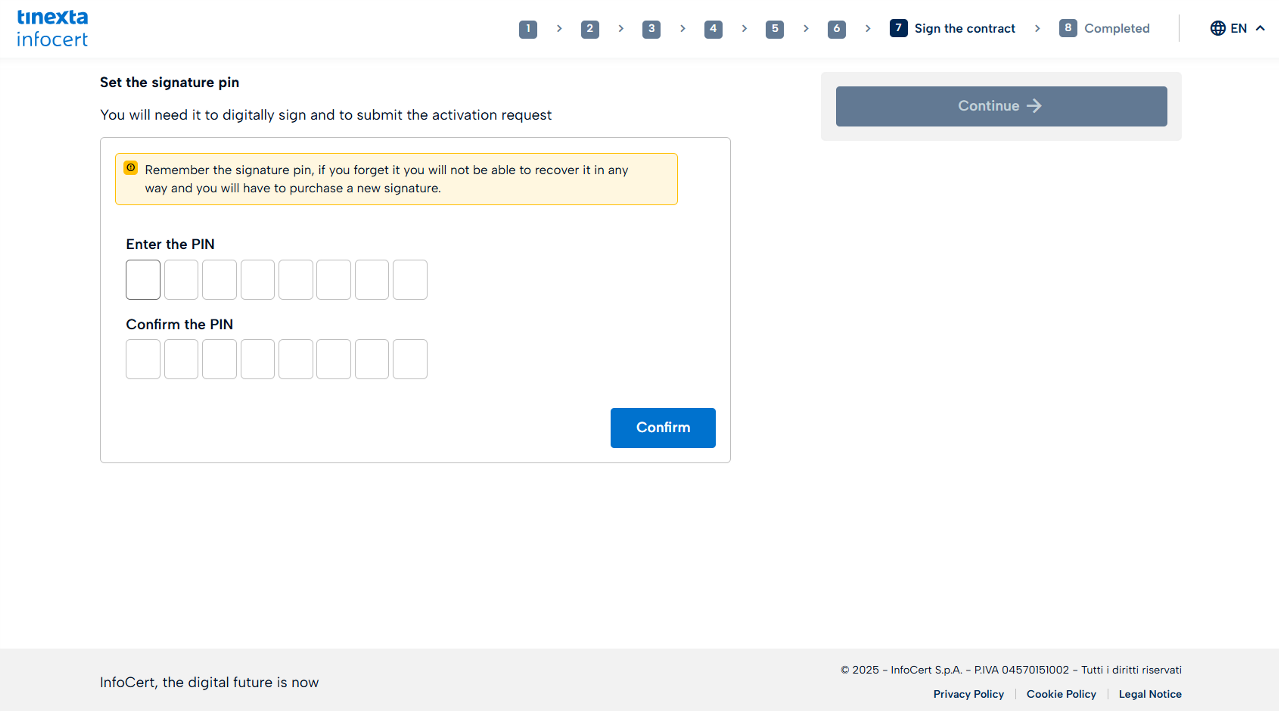
Task: Select step 3 number badge
Action: click(x=652, y=29)
